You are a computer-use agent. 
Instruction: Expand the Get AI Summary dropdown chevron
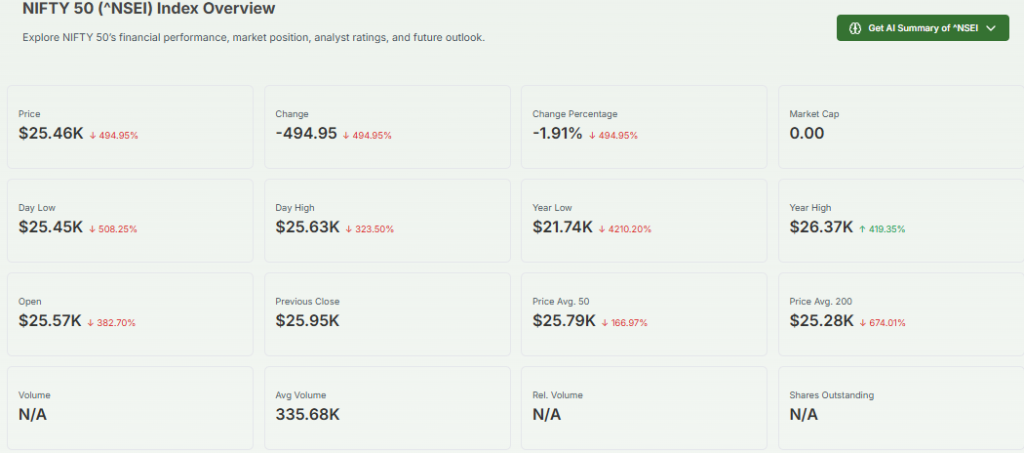tap(990, 28)
